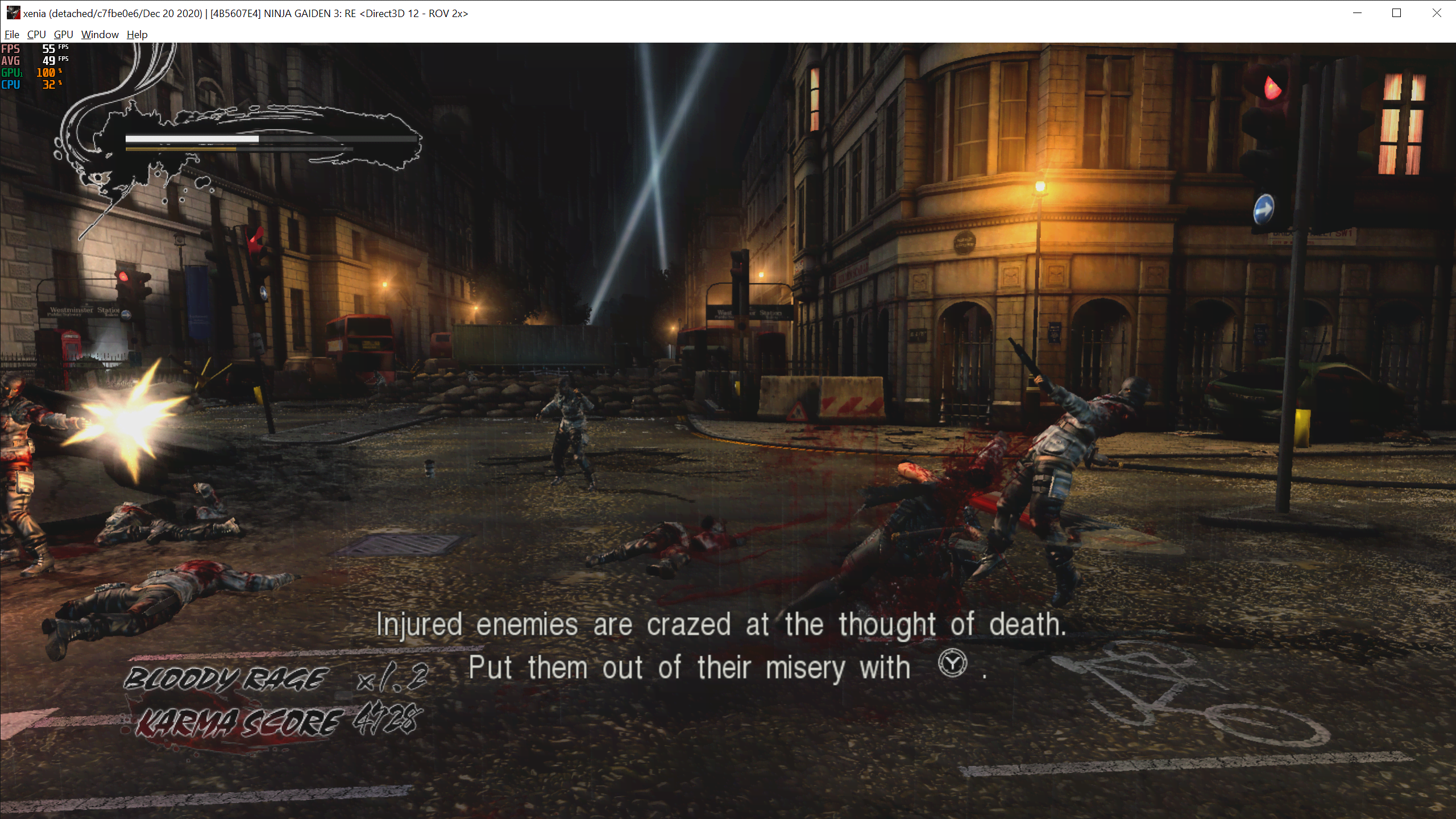The height and width of the screenshot is (819, 1456).
Task: Click the window title text
Action: pos(246,13)
